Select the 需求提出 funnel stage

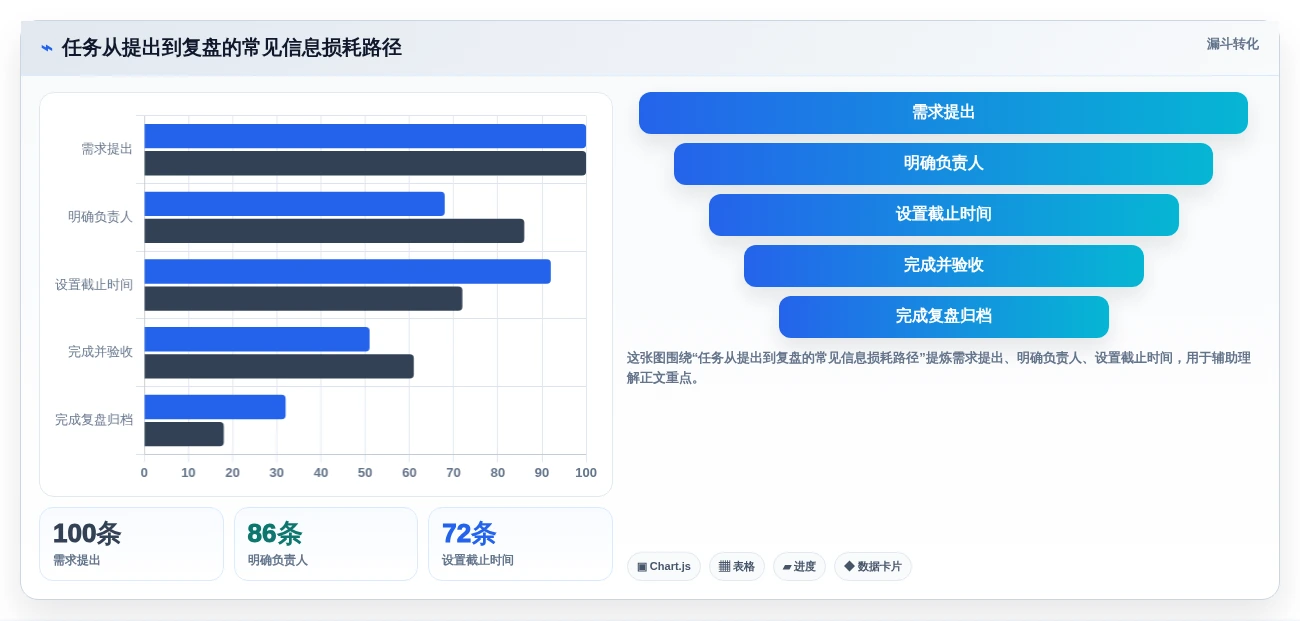pos(943,113)
